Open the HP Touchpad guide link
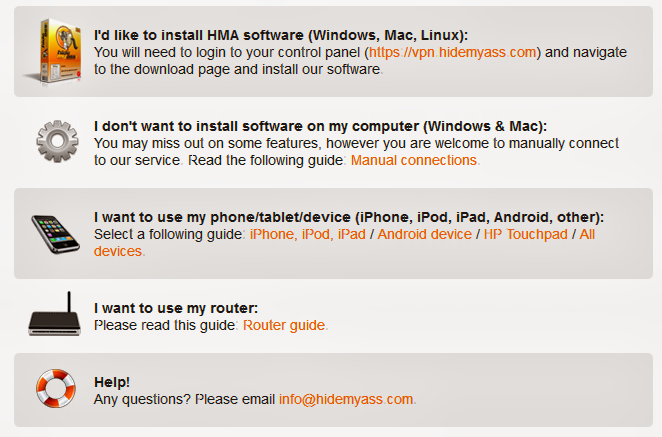The image size is (662, 437). 526,234
